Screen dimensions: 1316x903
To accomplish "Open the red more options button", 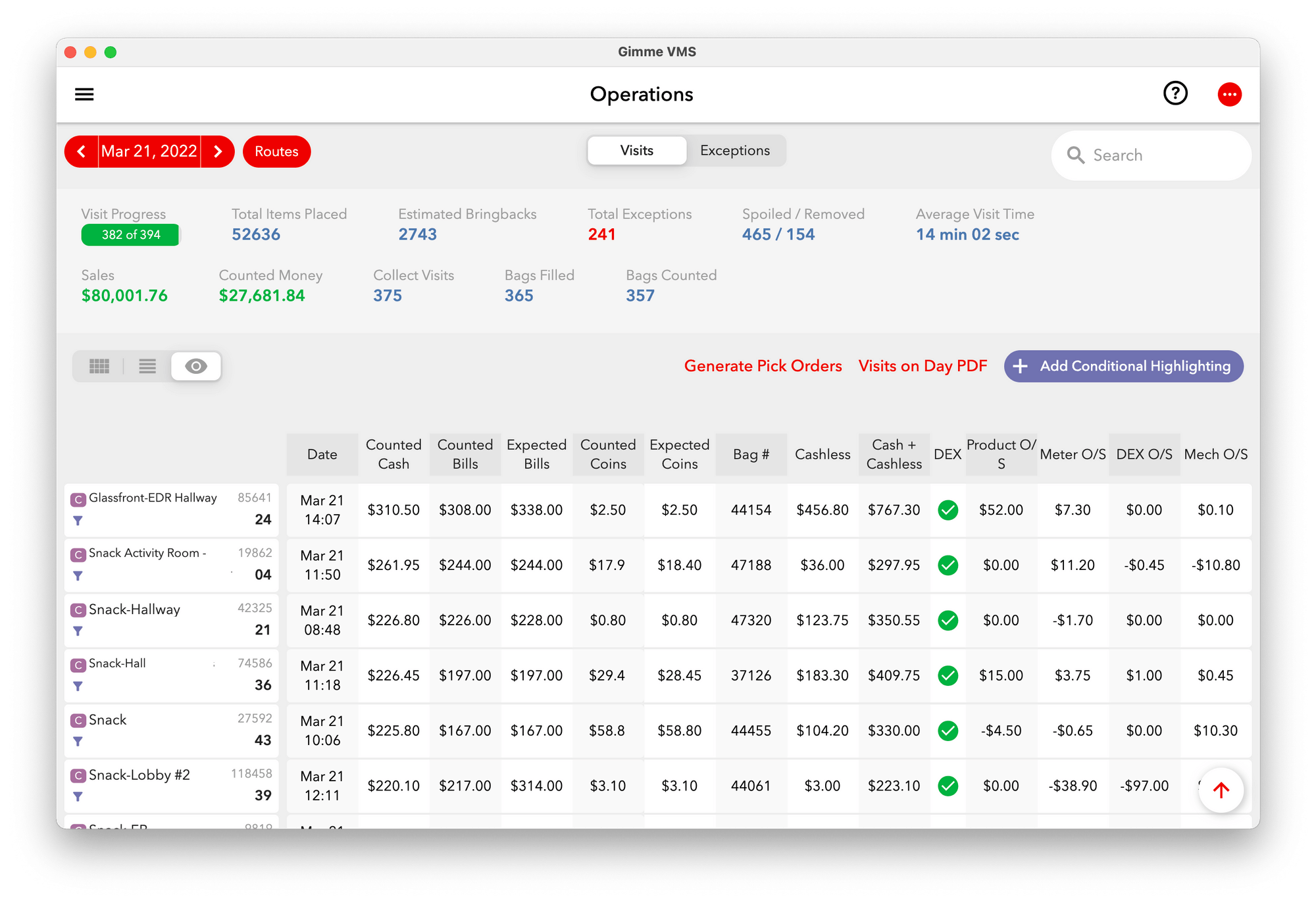I will pyautogui.click(x=1229, y=94).
